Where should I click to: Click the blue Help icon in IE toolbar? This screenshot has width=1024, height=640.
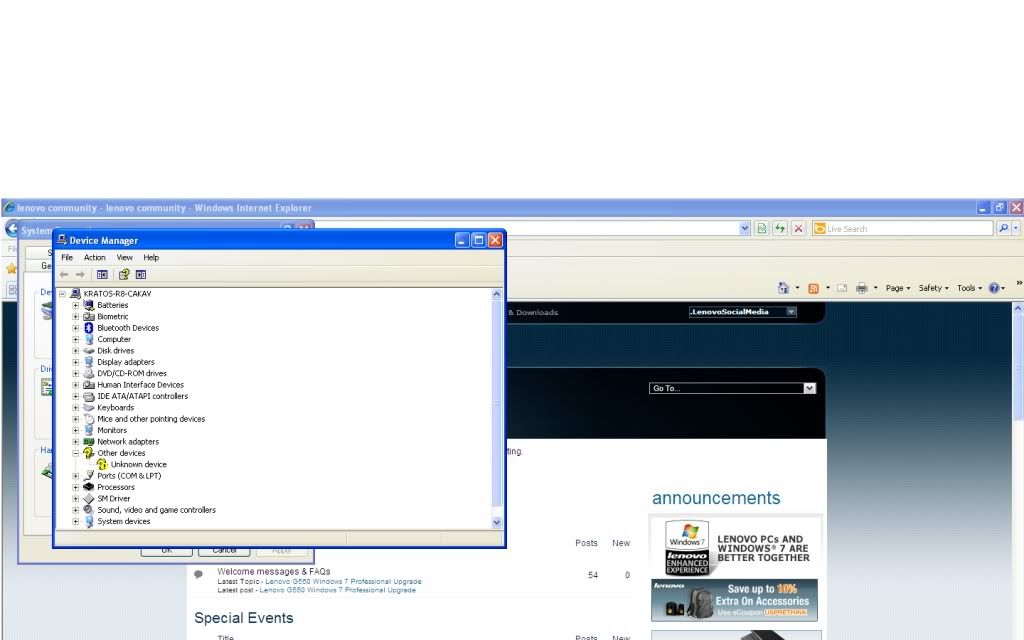(x=994, y=288)
